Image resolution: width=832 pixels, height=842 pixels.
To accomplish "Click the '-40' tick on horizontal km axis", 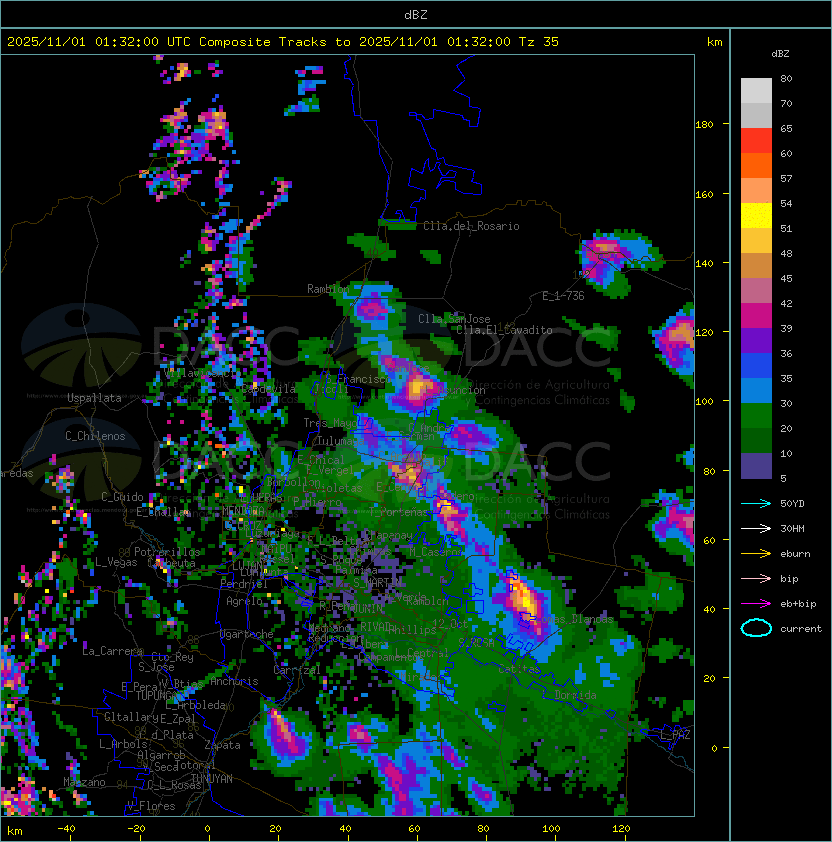I will pos(66,829).
